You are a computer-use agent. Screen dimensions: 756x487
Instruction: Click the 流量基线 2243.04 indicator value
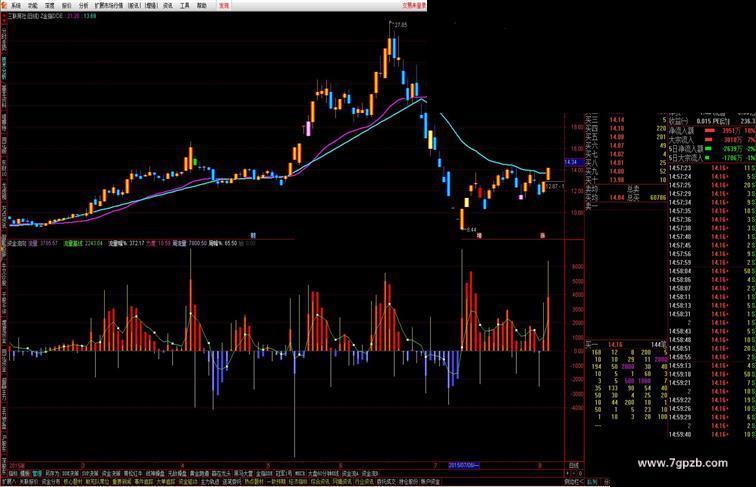coord(83,244)
